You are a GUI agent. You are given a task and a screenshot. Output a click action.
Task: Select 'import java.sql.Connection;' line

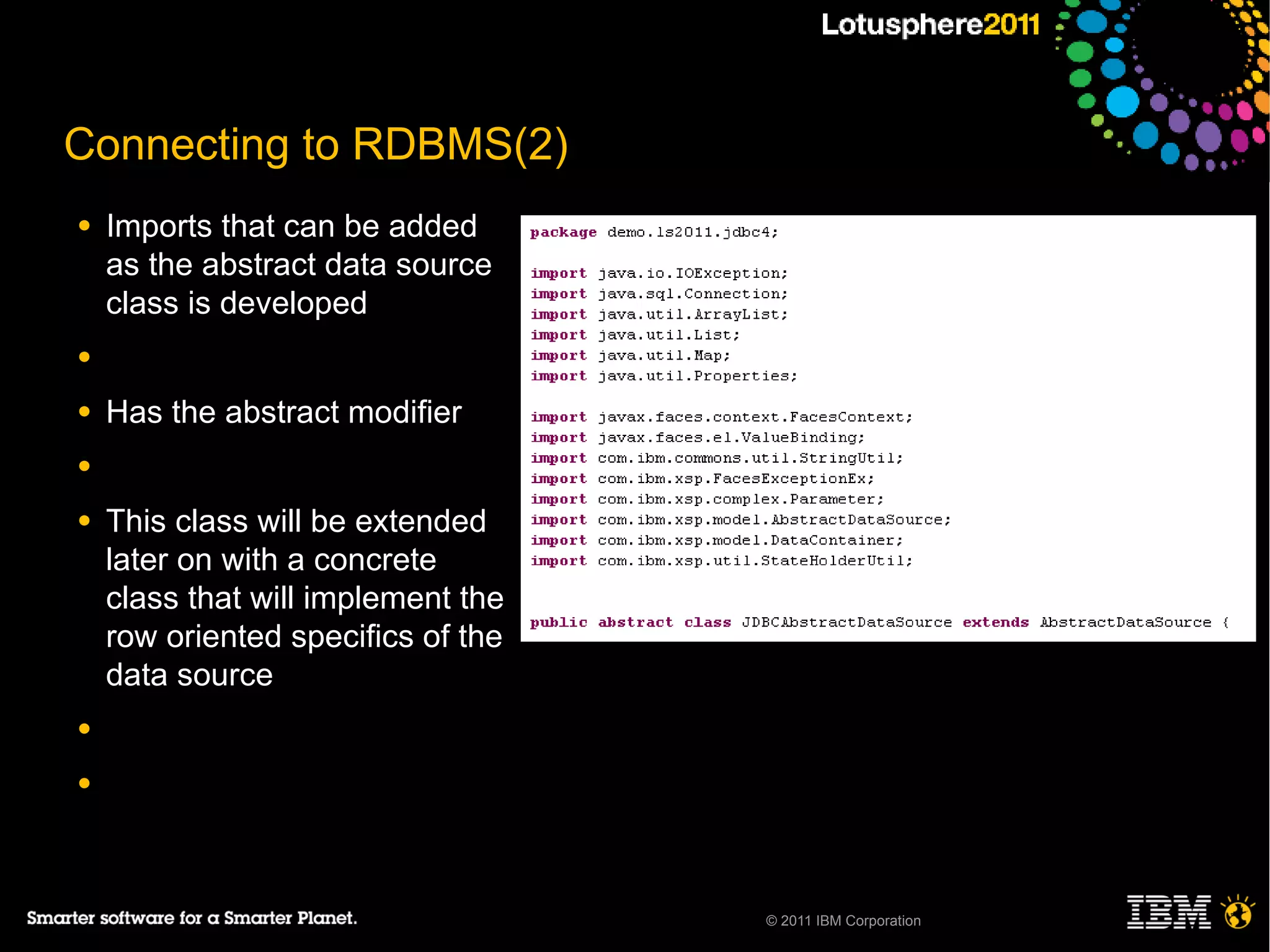(659, 294)
